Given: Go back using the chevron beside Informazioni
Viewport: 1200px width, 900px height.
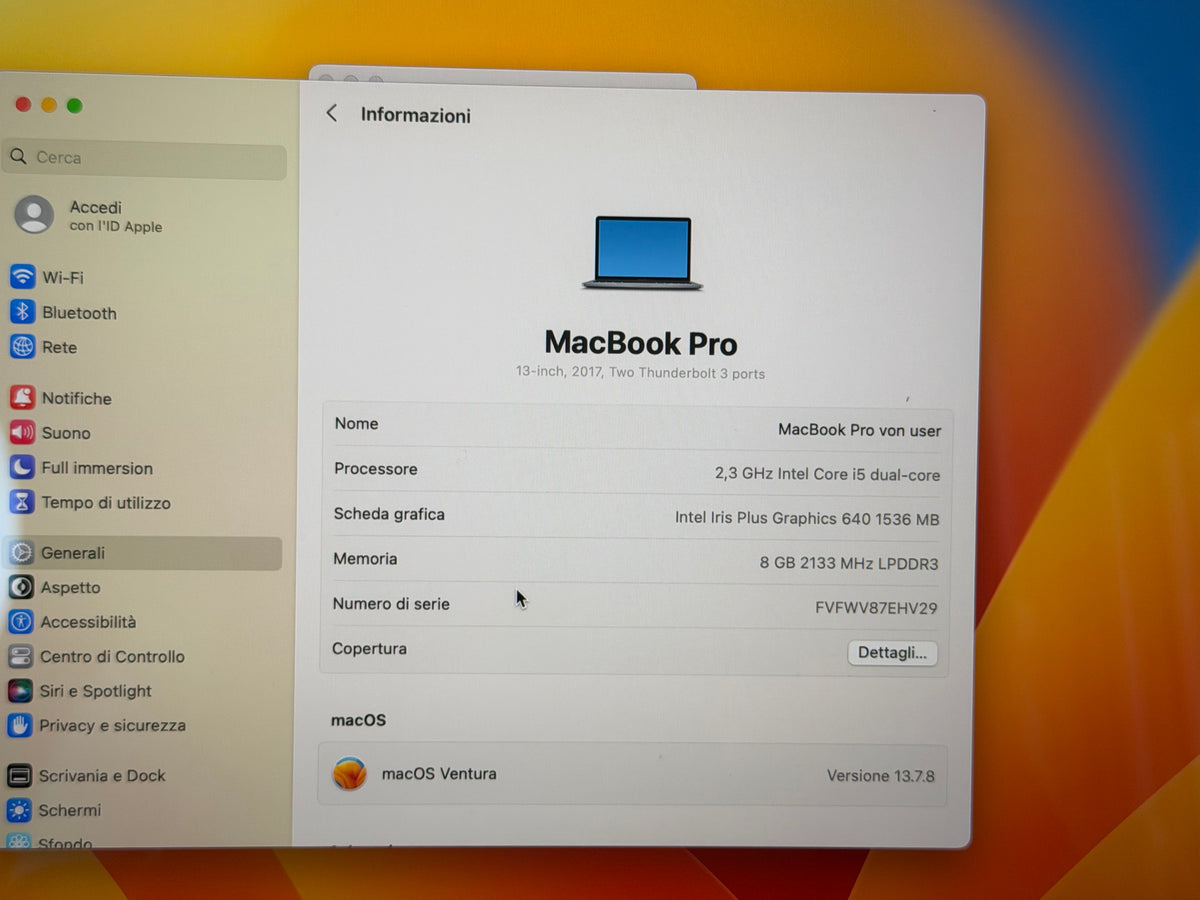Looking at the screenshot, I should (332, 114).
